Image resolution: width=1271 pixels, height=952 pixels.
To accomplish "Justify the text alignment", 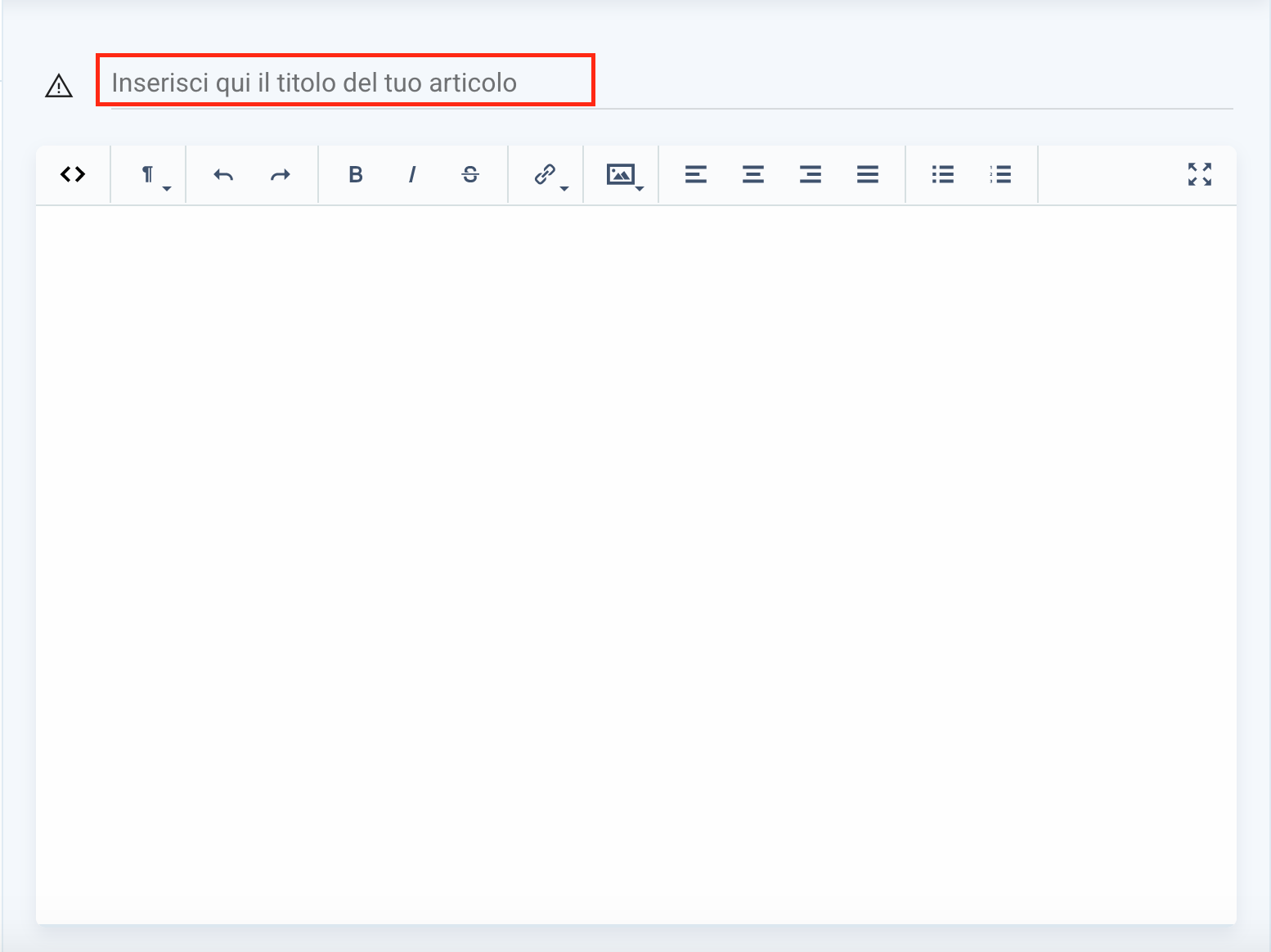I will tap(868, 174).
